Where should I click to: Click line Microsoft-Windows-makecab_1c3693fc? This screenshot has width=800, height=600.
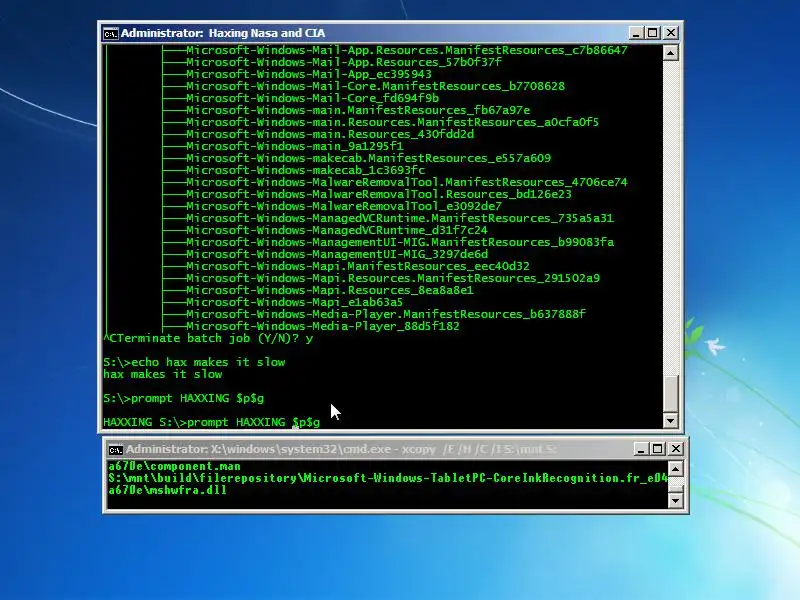[306, 170]
